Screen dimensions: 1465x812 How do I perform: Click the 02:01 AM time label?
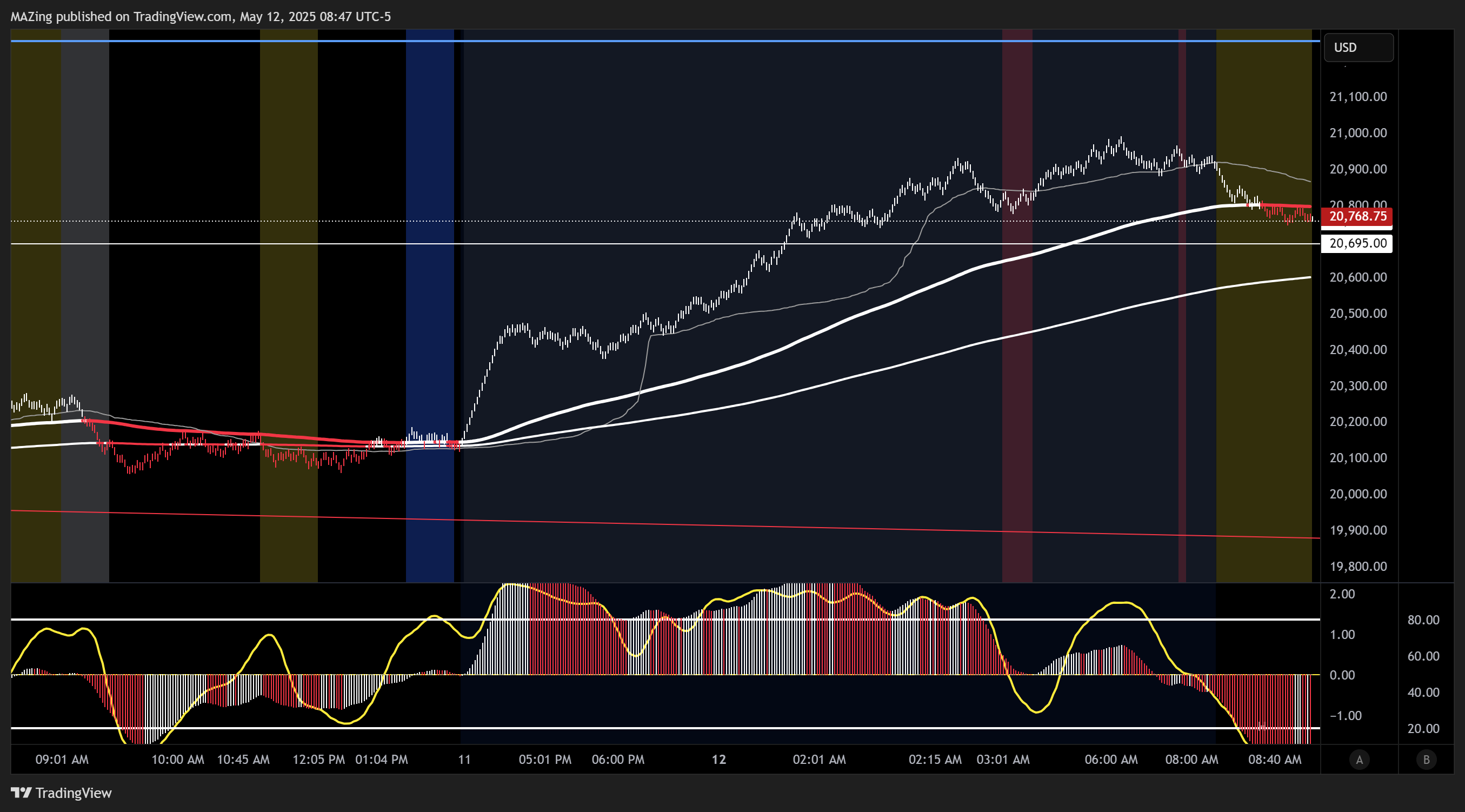pyautogui.click(x=820, y=760)
